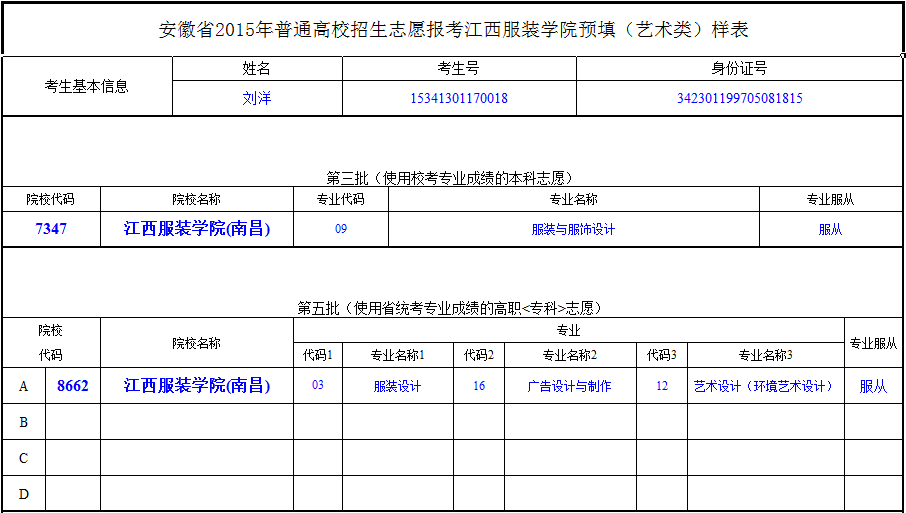The image size is (906, 513).
Task: Click 院校 代码 header in fifth batch table
Action: (51, 343)
